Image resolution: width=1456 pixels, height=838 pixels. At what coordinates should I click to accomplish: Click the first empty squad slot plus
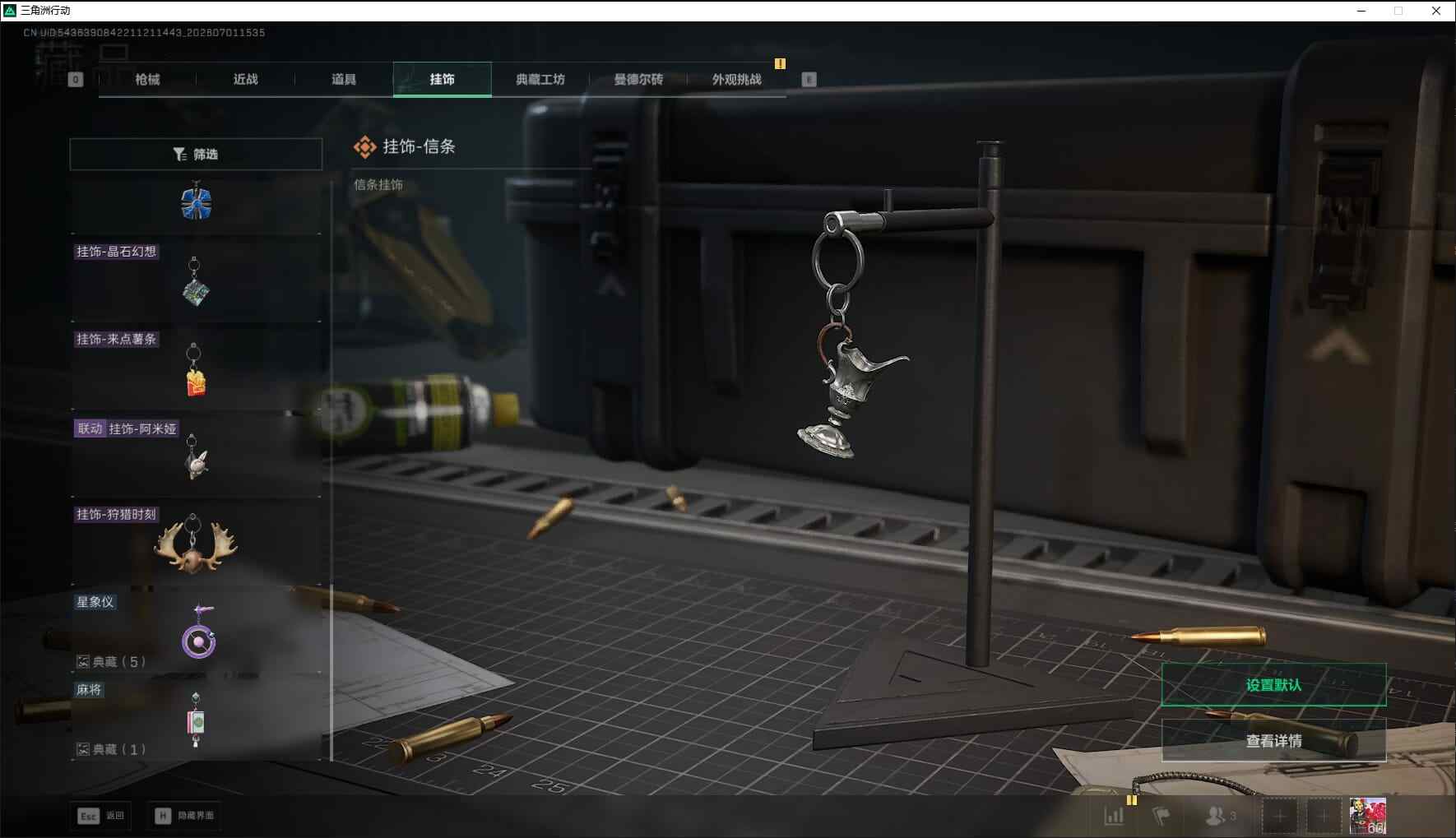click(x=1279, y=817)
